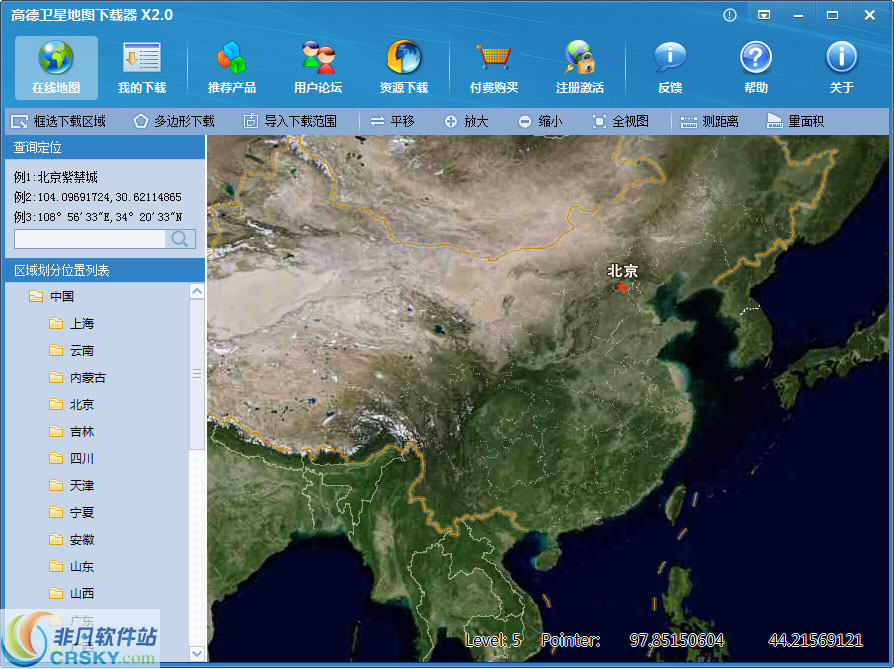Minimize the application window

pyautogui.click(x=798, y=15)
